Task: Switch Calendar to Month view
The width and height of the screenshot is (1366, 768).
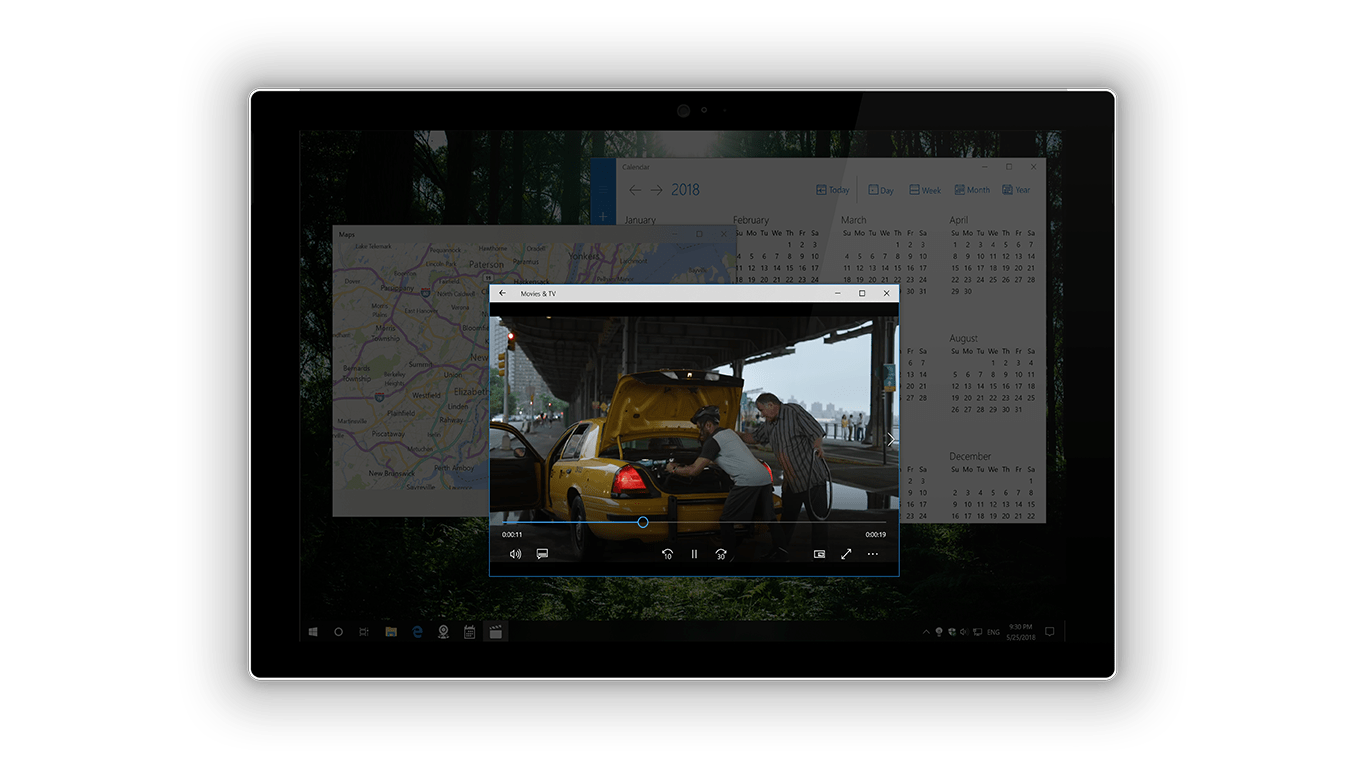Action: [x=972, y=190]
